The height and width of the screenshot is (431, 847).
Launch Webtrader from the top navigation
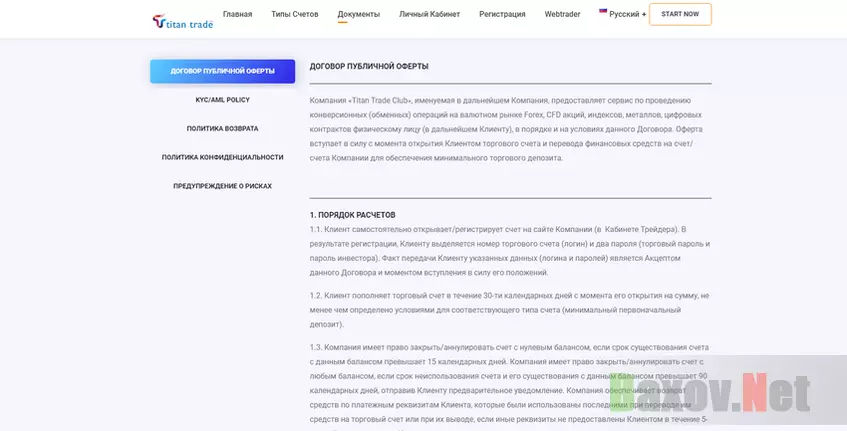tap(562, 14)
